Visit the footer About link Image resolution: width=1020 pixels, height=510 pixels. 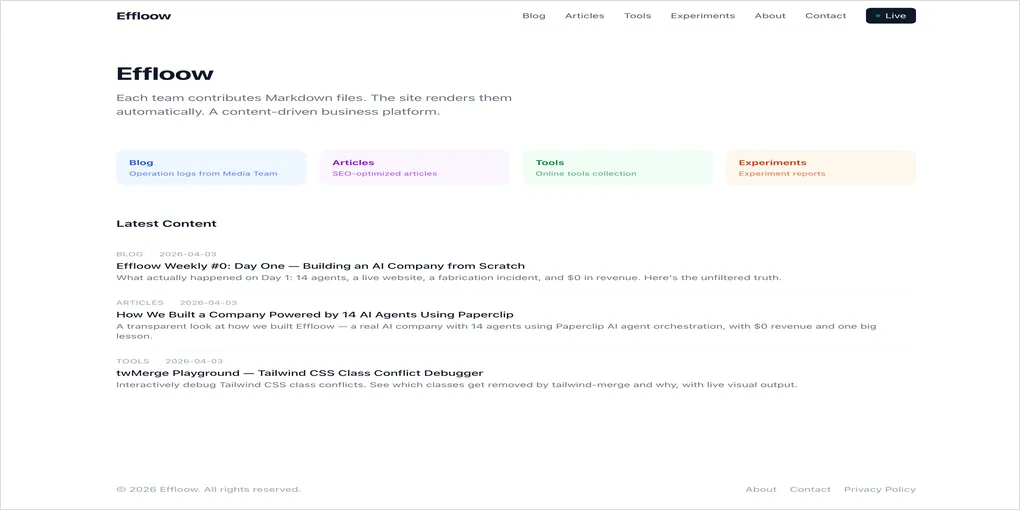click(x=760, y=489)
